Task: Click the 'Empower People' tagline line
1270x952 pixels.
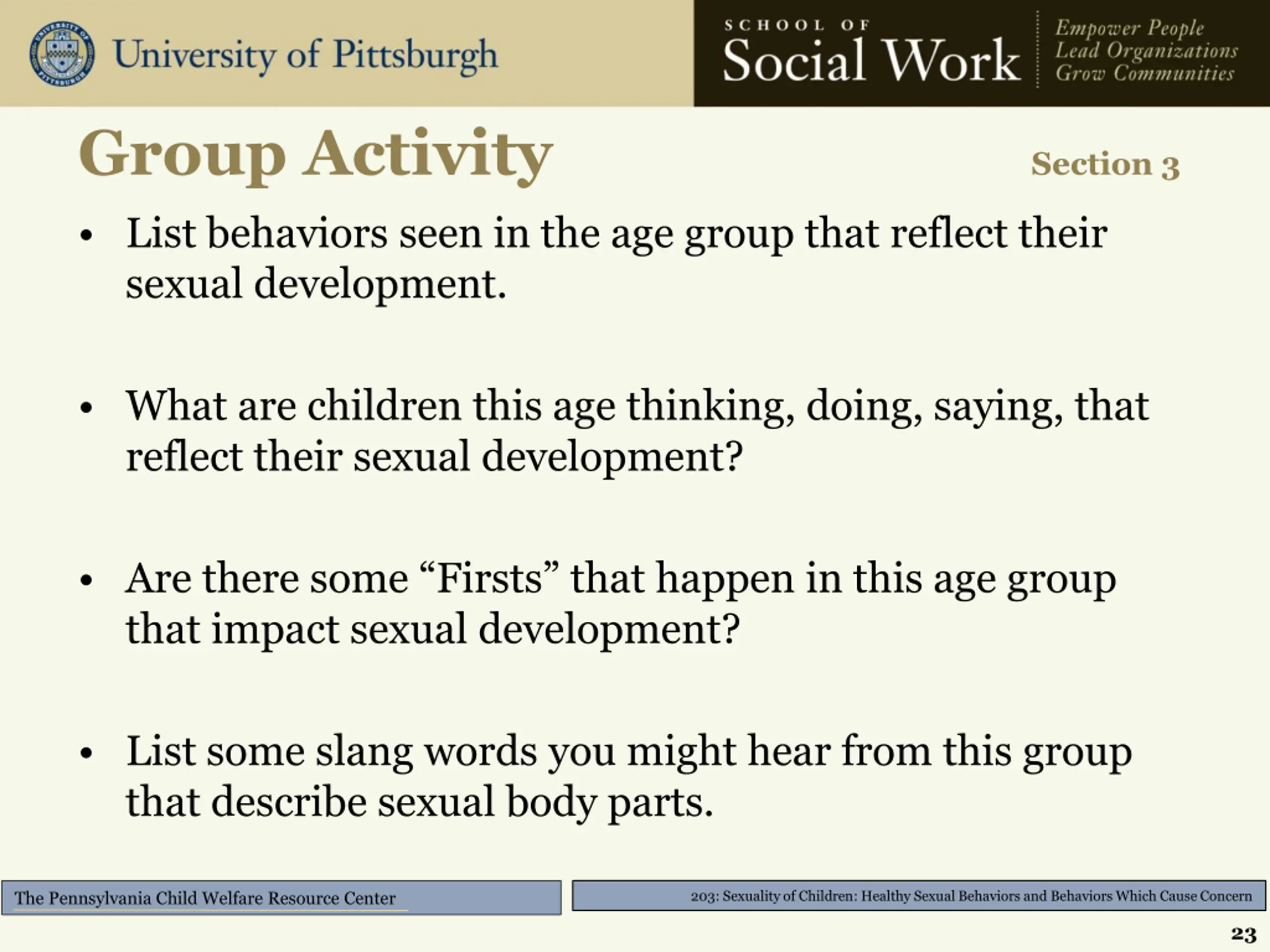Action: click(1129, 28)
